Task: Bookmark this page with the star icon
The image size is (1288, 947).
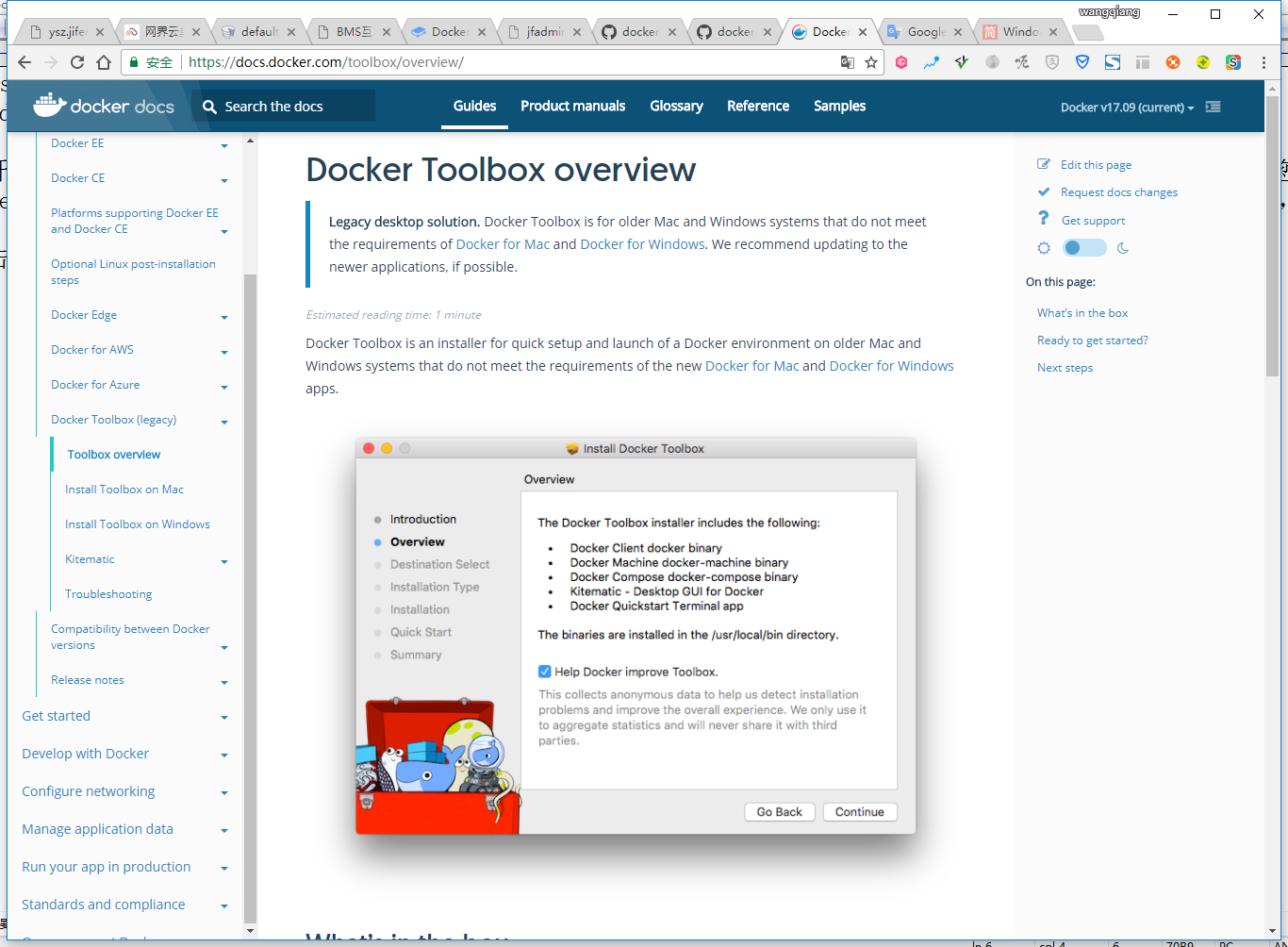Action: (x=871, y=62)
